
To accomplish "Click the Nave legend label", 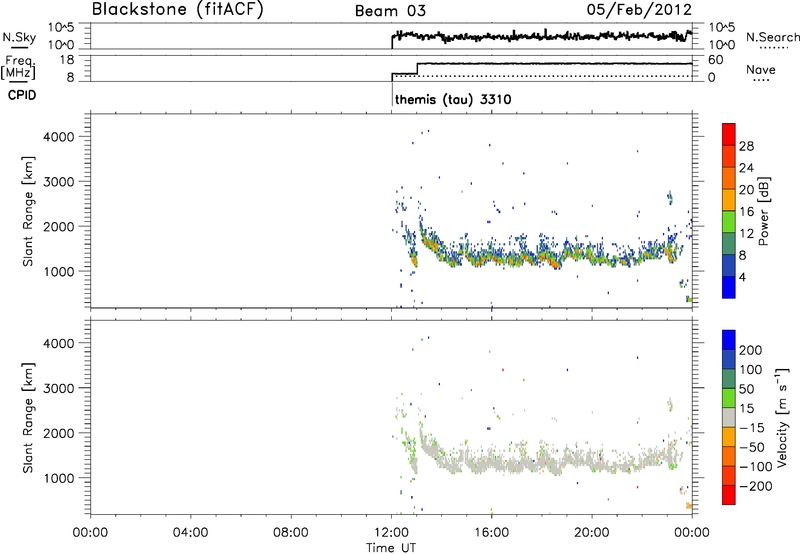I will coord(760,70).
